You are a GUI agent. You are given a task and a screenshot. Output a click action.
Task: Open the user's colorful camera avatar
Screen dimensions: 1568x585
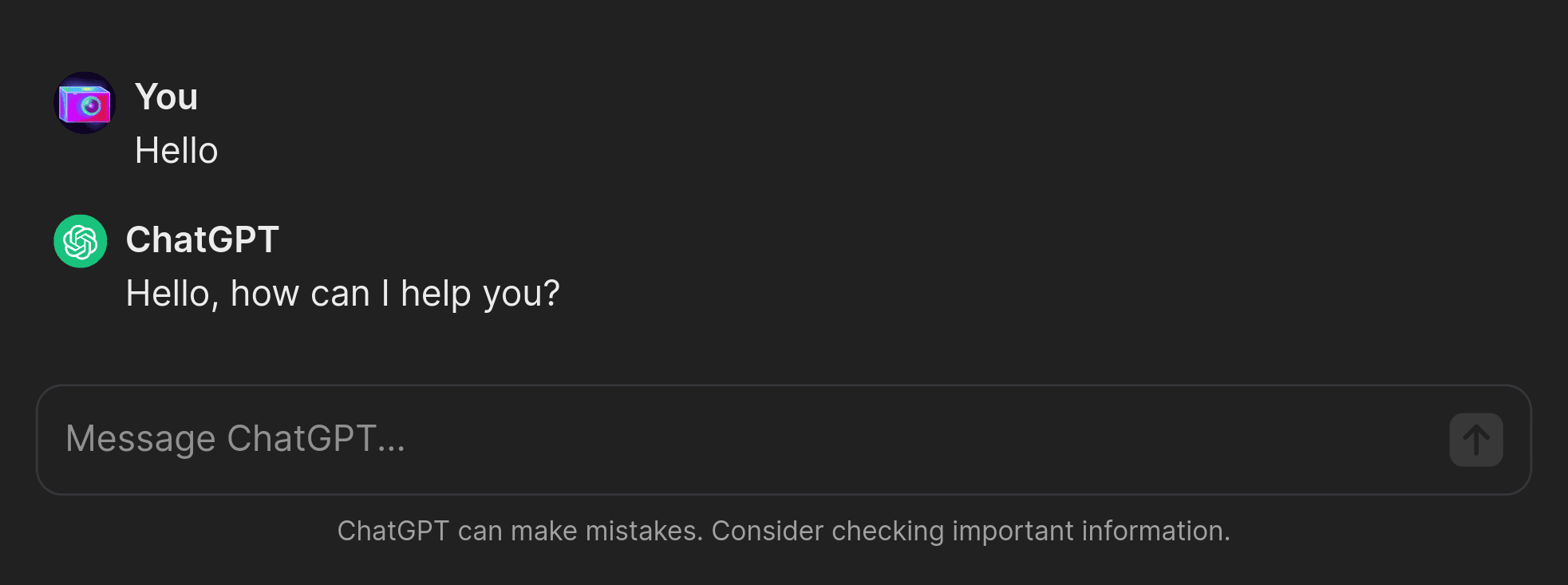tap(85, 103)
